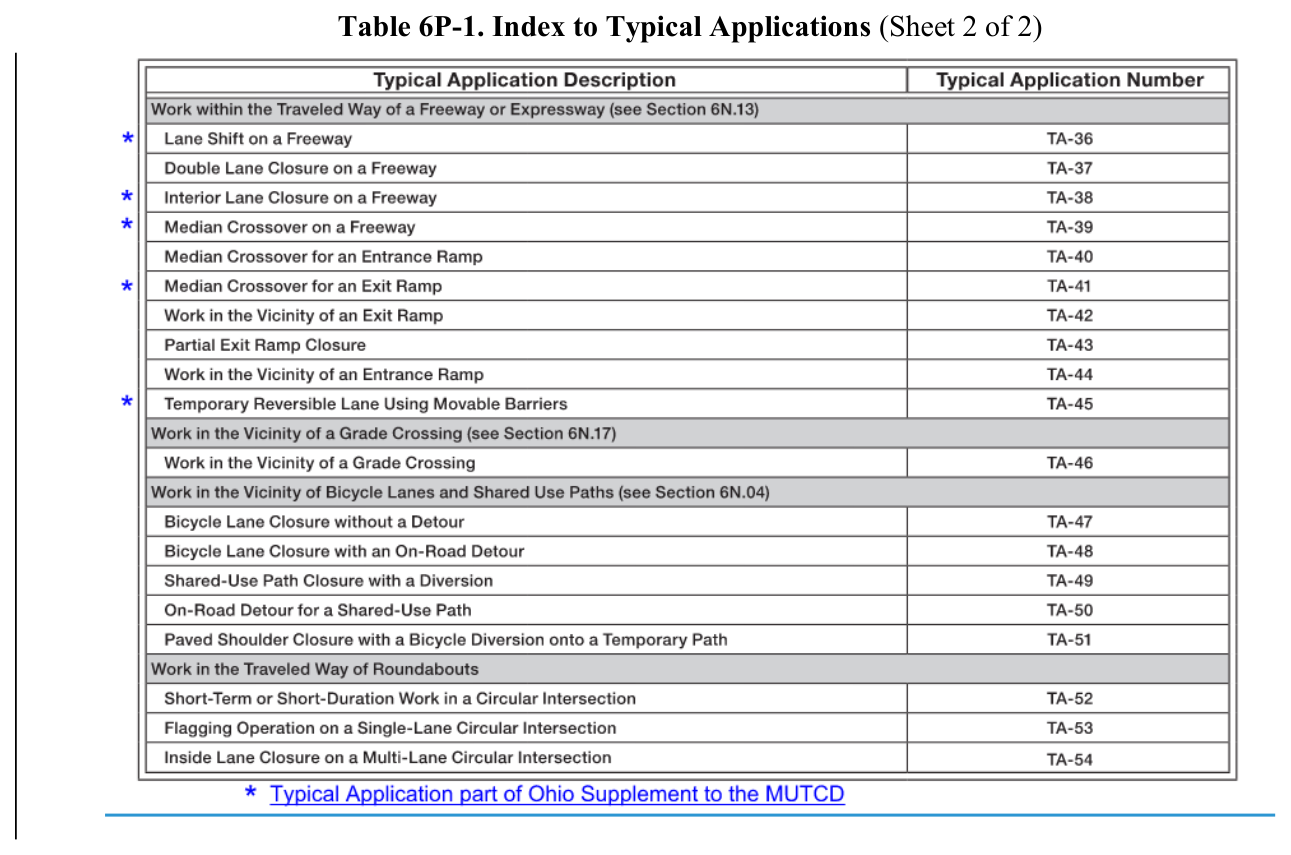Click the TA-50 application number
Image resolution: width=1291 pixels, height=855 pixels.
coord(1069,610)
